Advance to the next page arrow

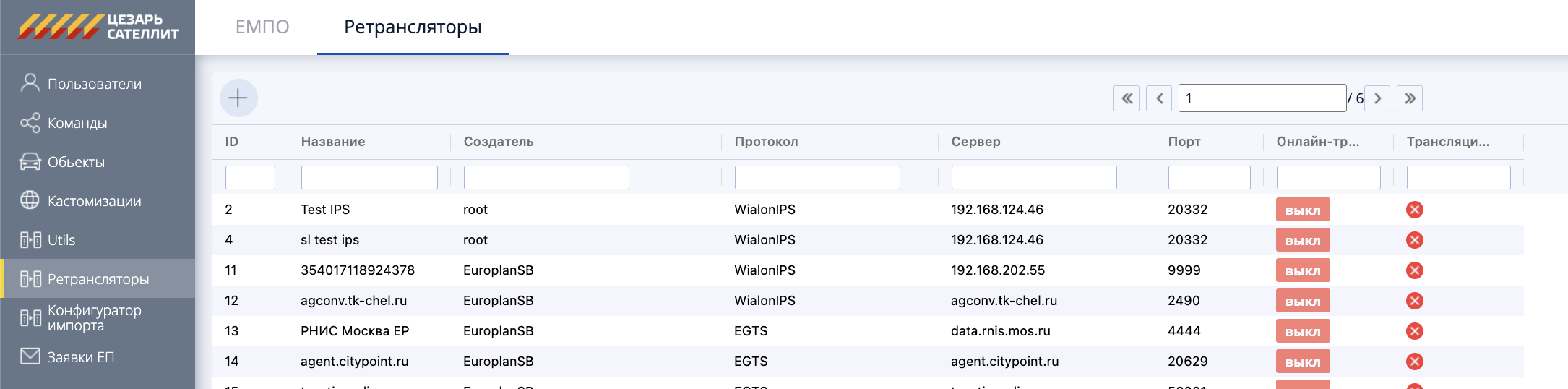tap(1377, 98)
